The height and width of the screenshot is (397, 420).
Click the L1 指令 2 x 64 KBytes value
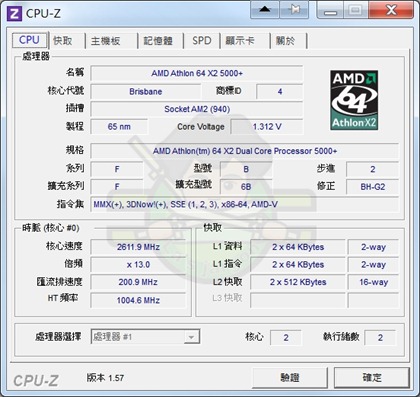tap(298, 265)
